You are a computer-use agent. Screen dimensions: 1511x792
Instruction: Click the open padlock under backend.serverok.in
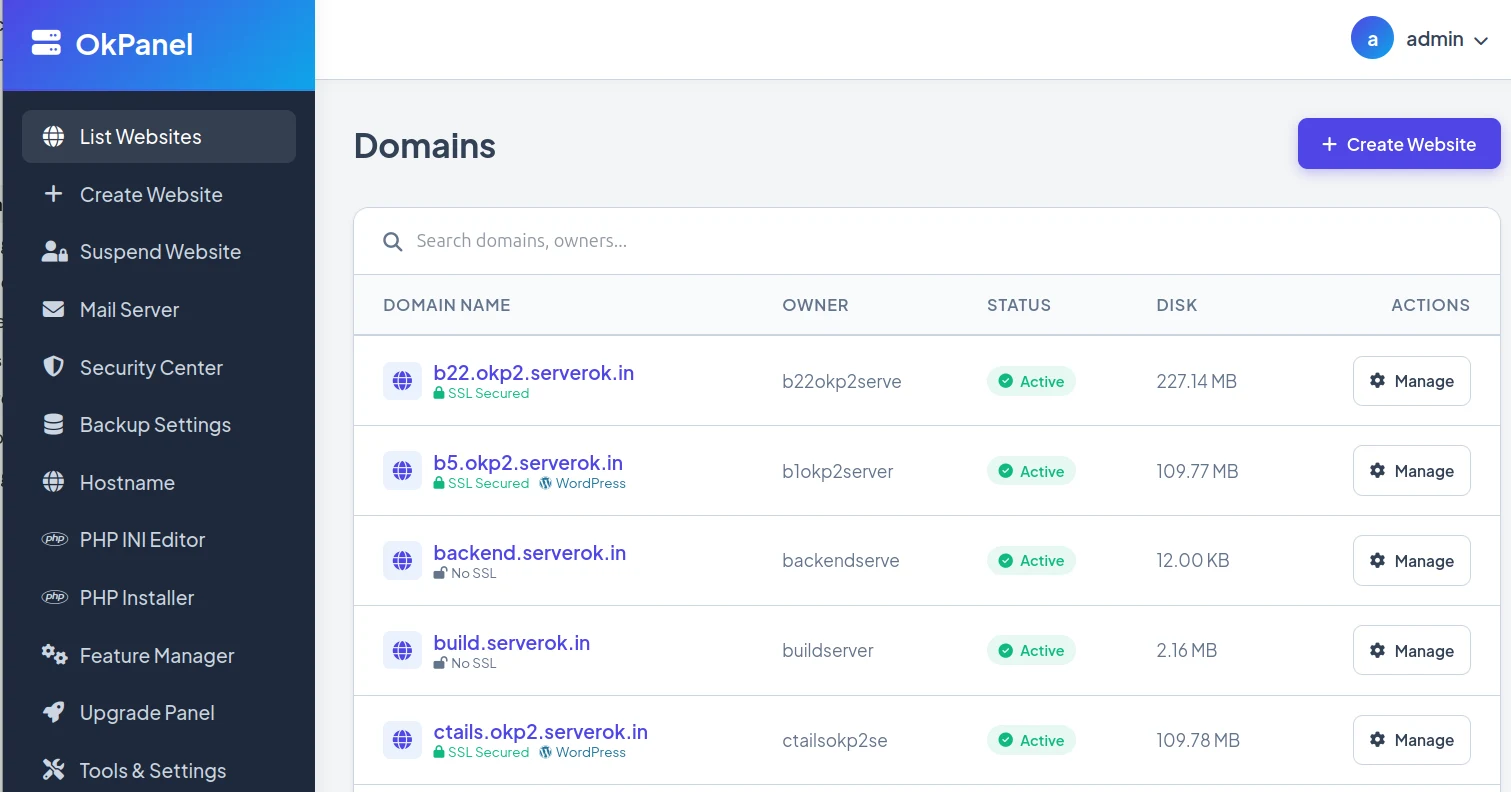click(440, 573)
